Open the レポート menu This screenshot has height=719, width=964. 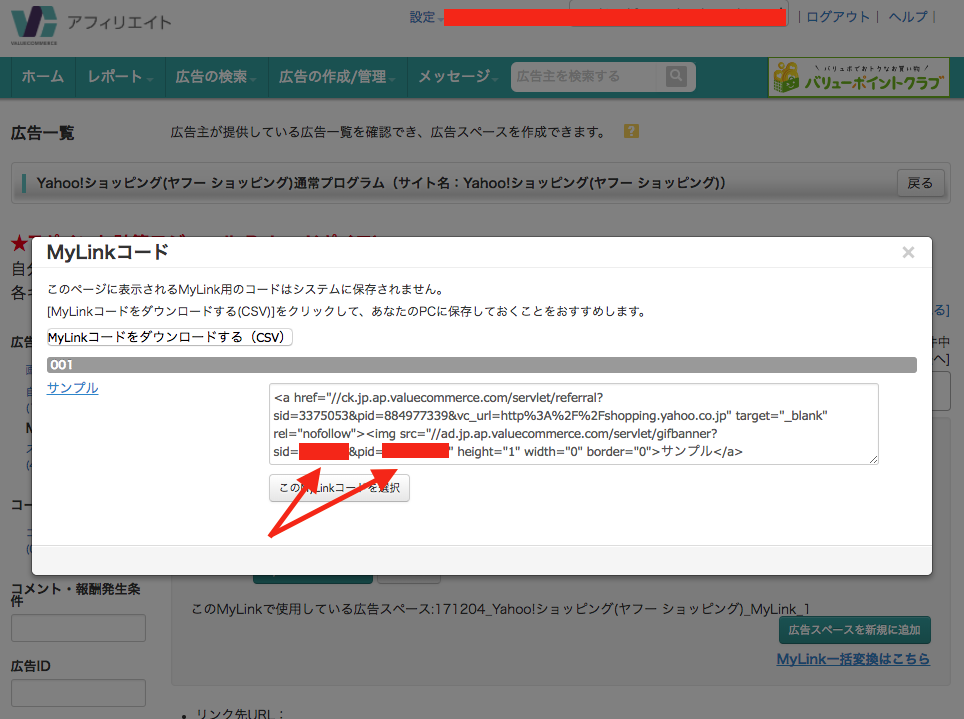click(x=120, y=76)
